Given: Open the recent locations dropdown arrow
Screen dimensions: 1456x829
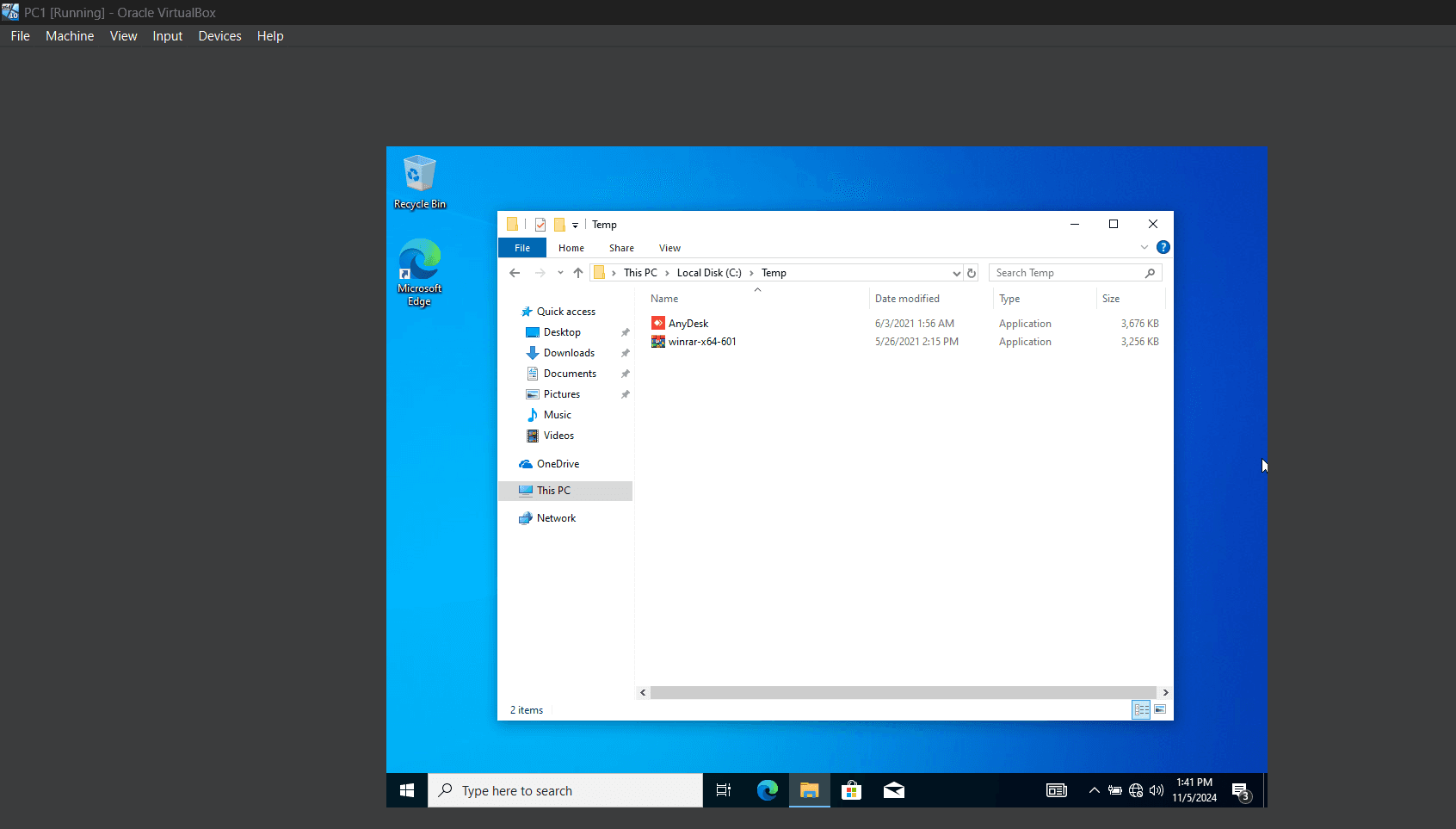Looking at the screenshot, I should tap(560, 273).
